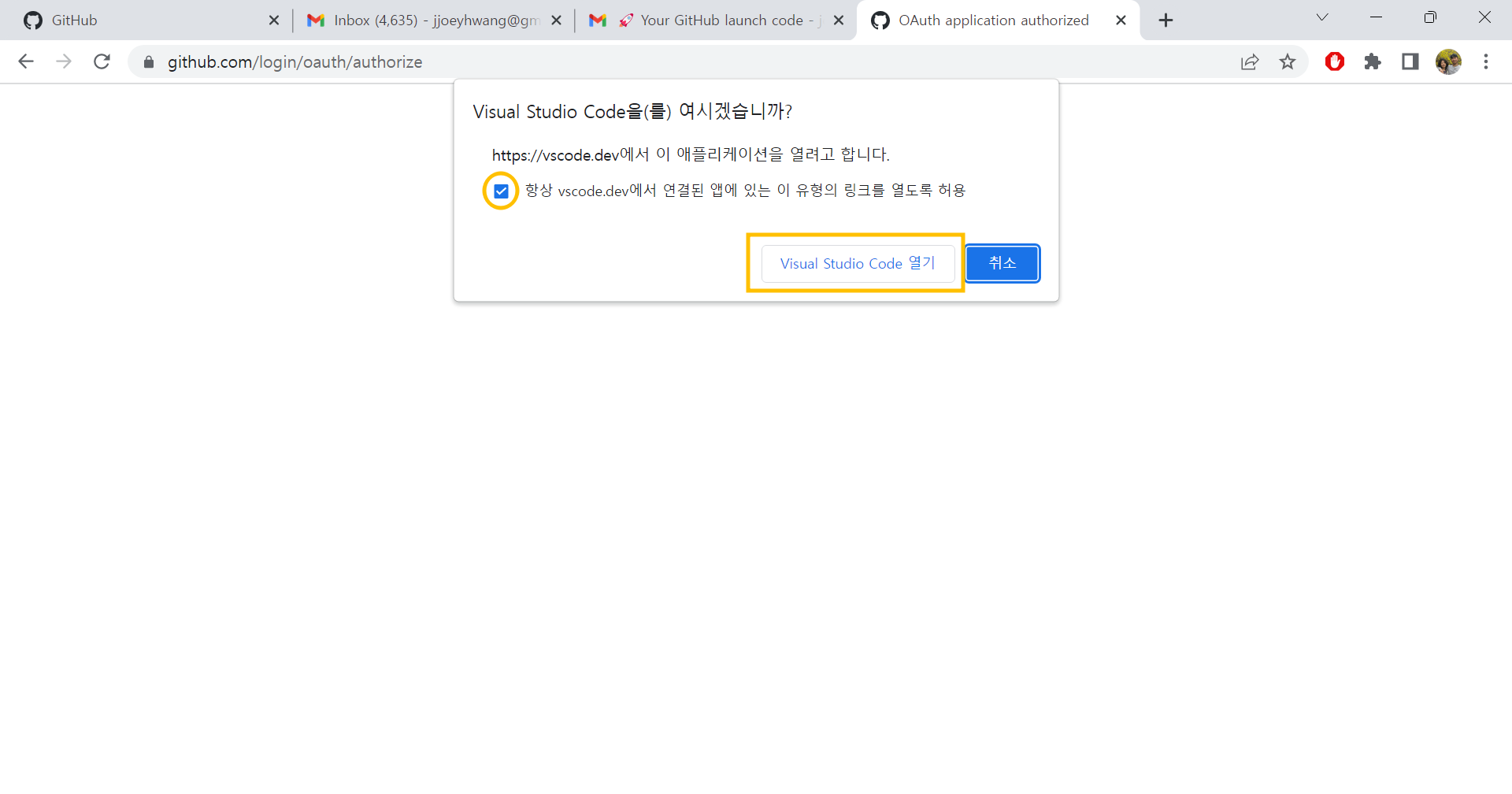The height and width of the screenshot is (794, 1512).
Task: Uncheck the always allow vscode.dev links checkbox
Action: pos(501,191)
